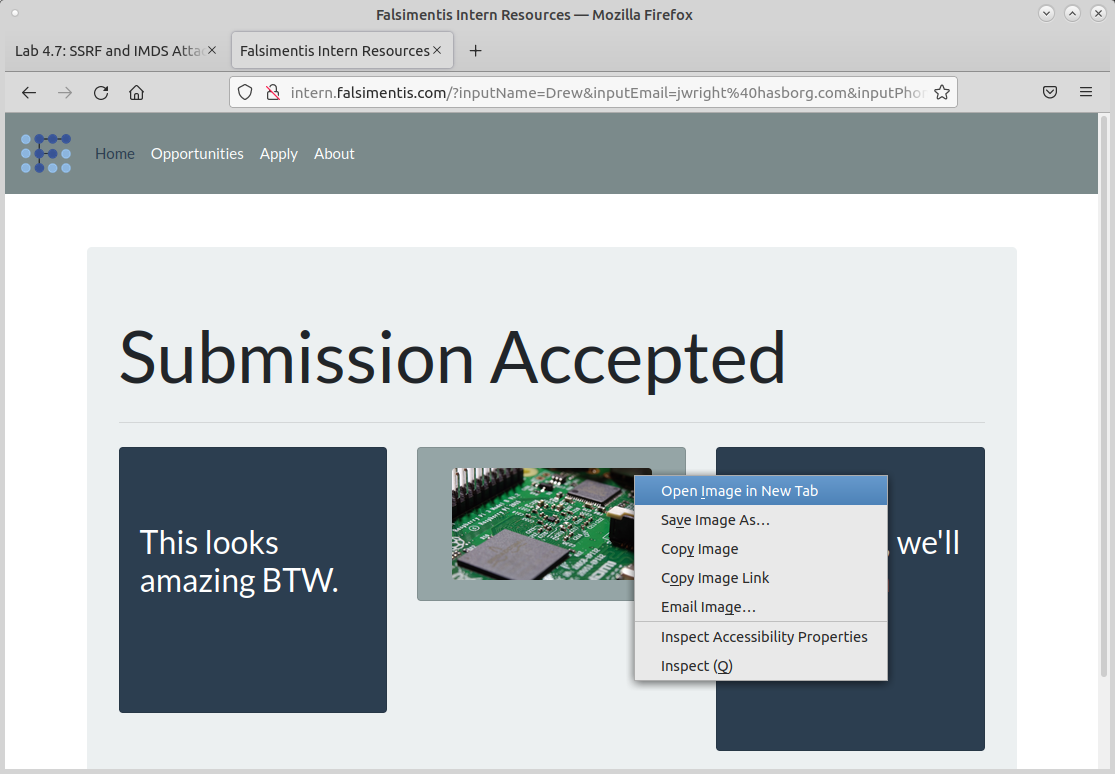Go back with the browser back arrow
The height and width of the screenshot is (774, 1115).
[28, 92]
